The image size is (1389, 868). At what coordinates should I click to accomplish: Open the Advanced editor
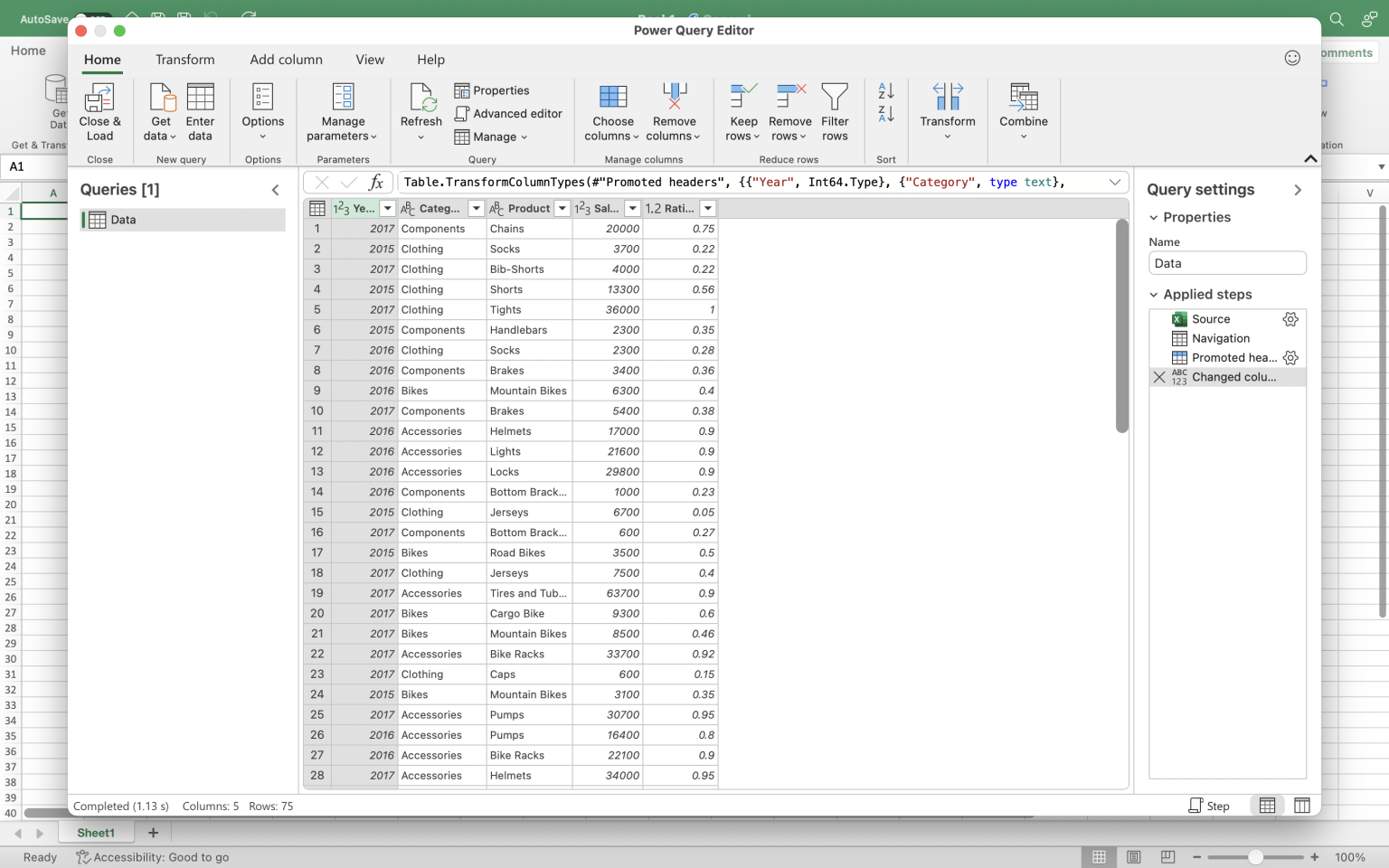point(509,113)
